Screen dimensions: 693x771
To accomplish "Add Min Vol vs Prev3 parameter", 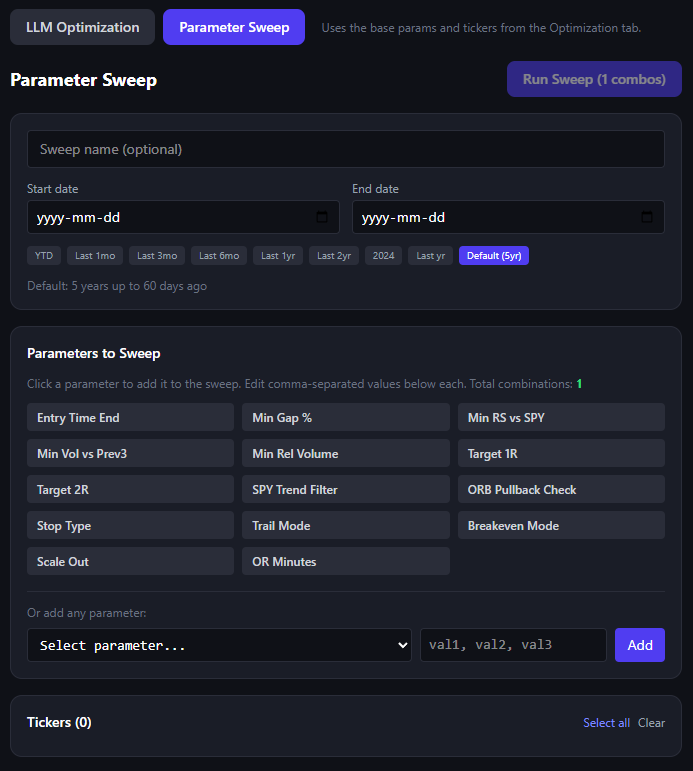I will coord(130,453).
